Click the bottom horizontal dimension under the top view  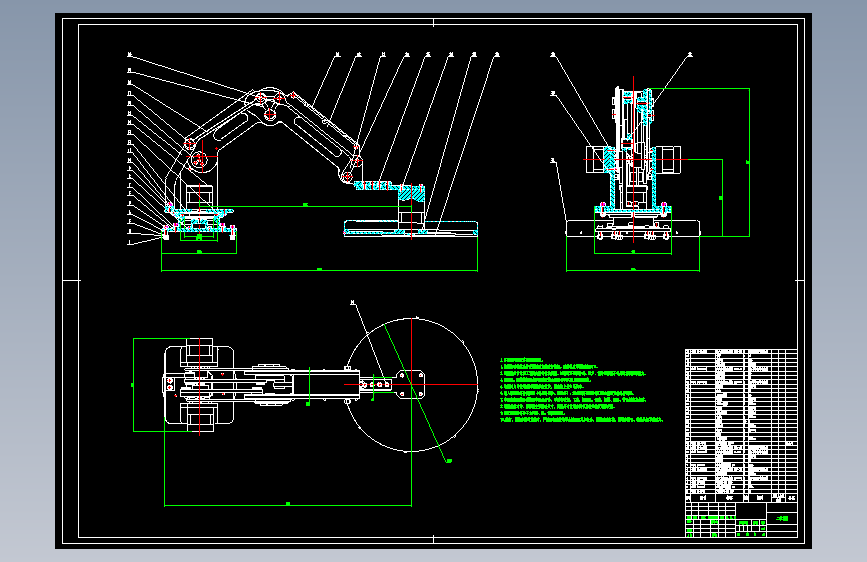point(288,505)
